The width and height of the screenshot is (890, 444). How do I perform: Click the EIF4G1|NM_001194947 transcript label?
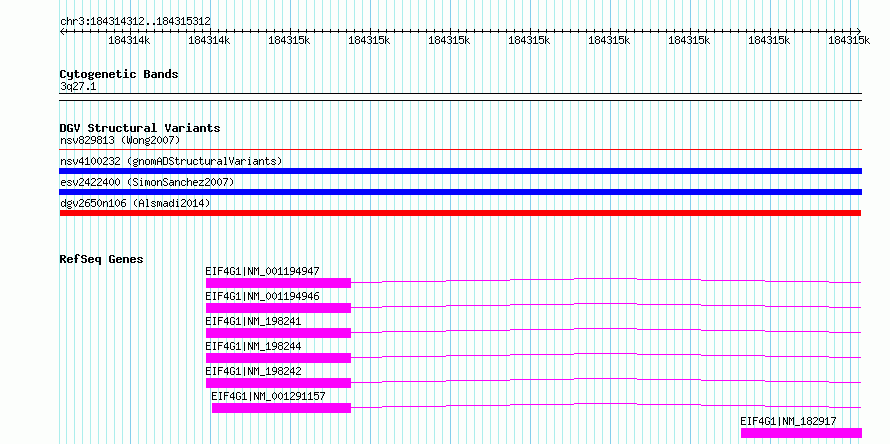[262, 271]
